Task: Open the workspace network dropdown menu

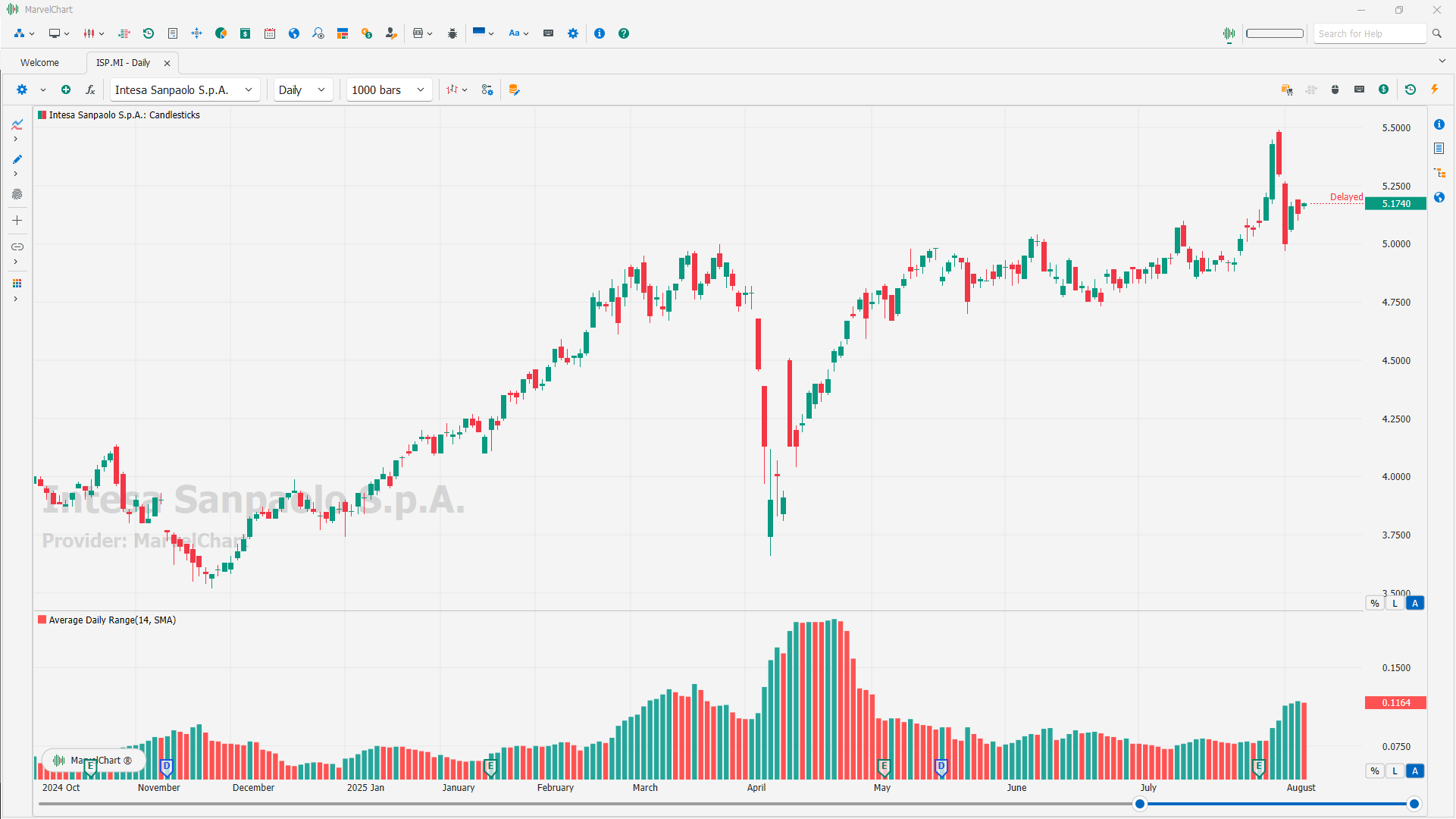Action: coord(24,33)
